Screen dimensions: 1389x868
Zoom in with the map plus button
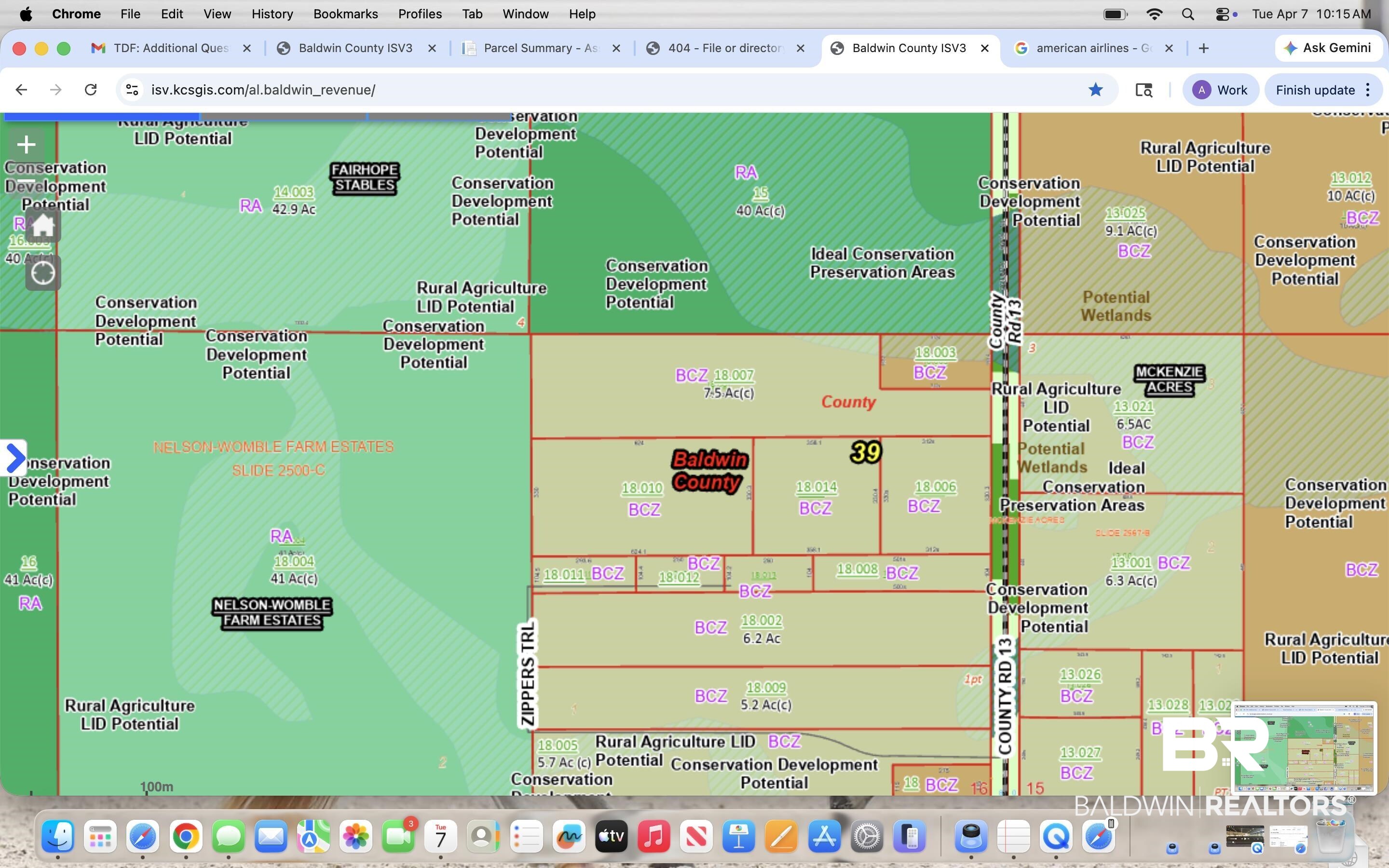(27, 145)
